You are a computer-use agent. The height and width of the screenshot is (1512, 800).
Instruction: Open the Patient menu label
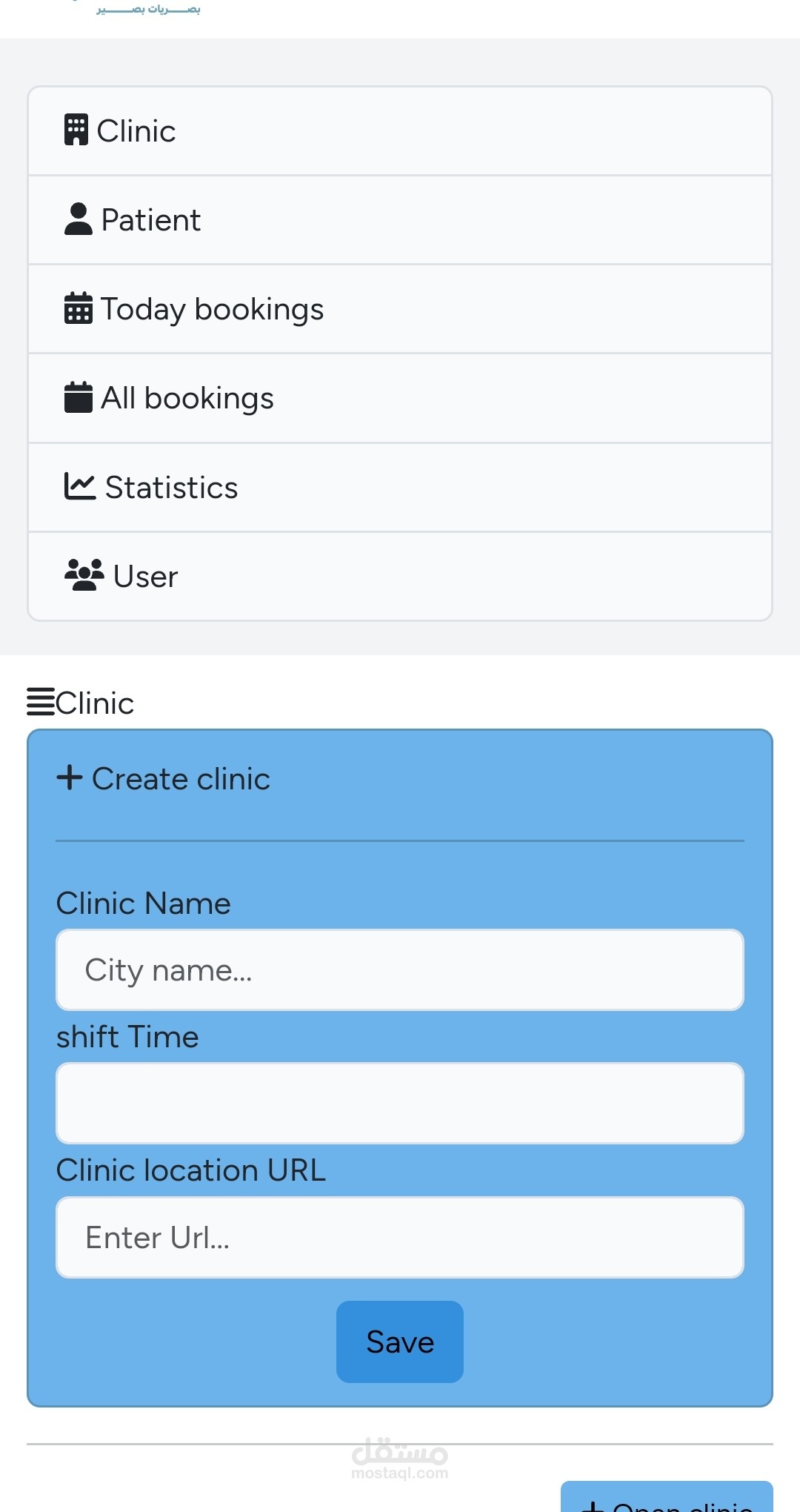pos(150,220)
